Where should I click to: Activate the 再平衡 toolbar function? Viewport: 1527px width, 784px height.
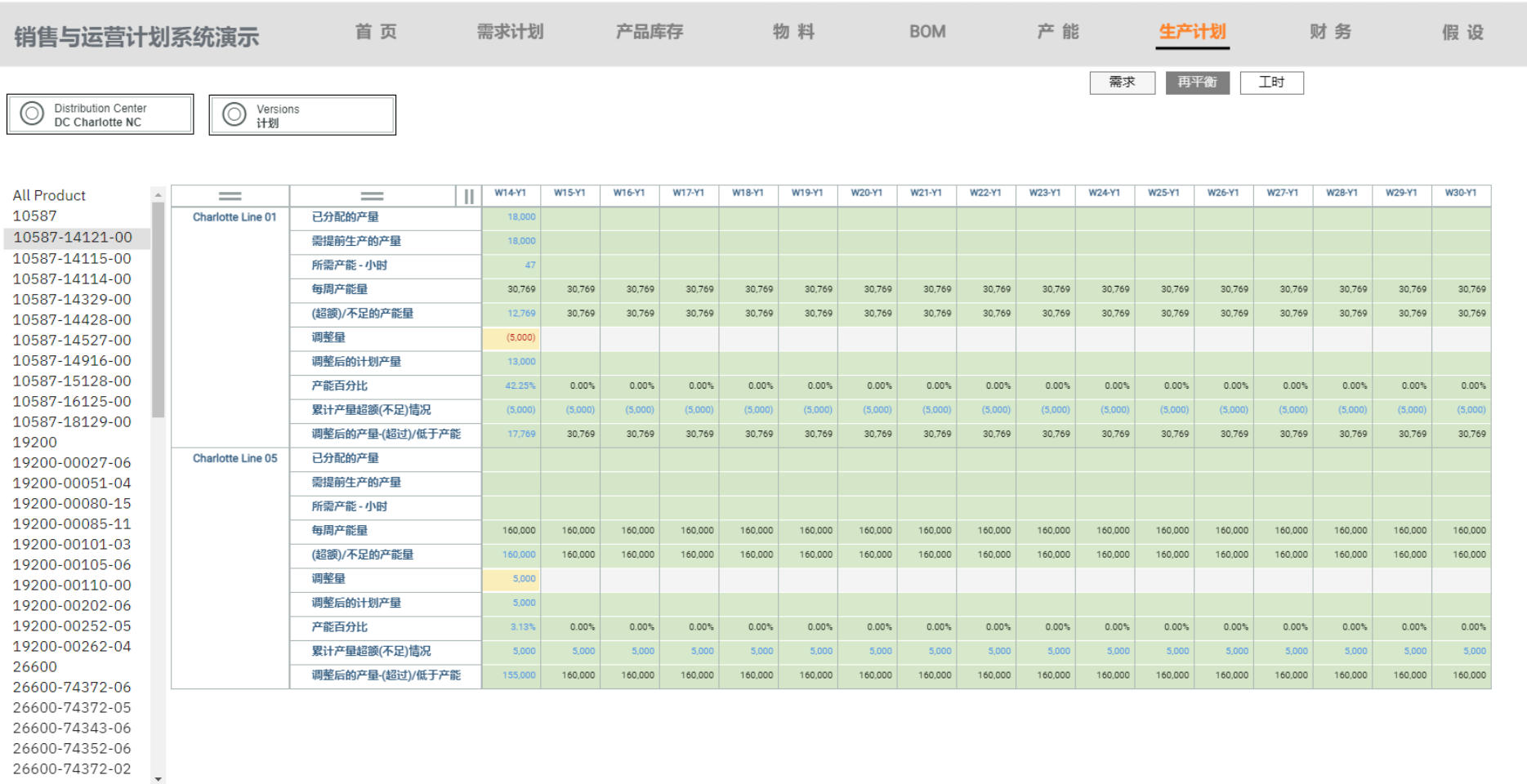(1197, 82)
